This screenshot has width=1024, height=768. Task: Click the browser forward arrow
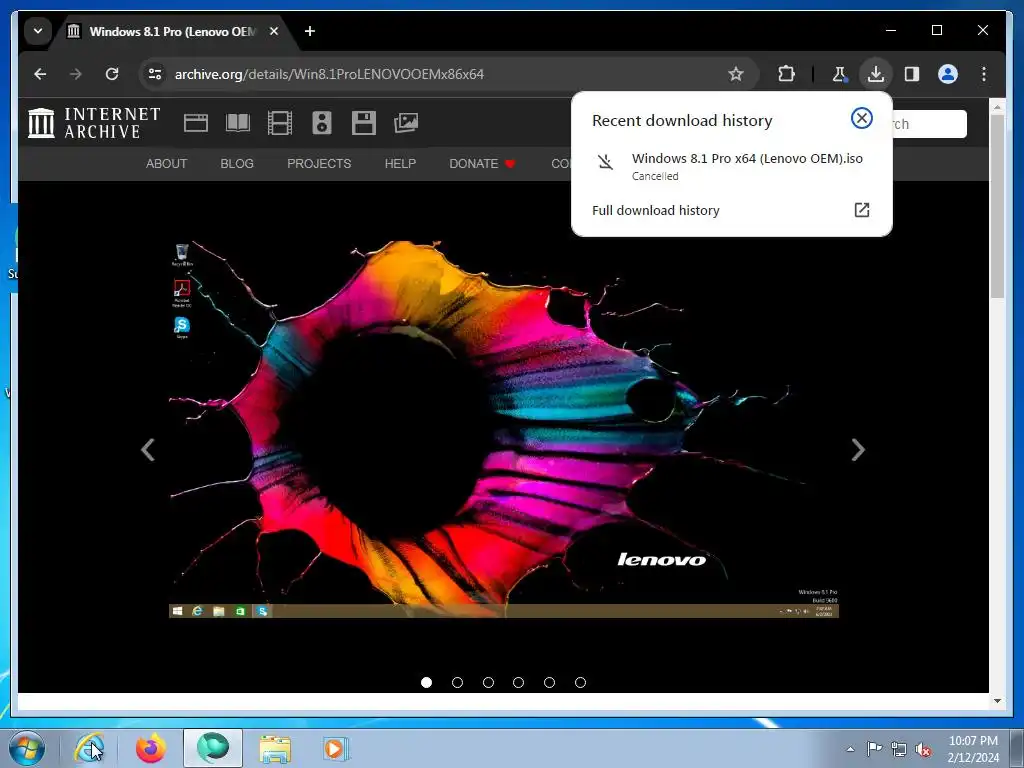pyautogui.click(x=76, y=74)
